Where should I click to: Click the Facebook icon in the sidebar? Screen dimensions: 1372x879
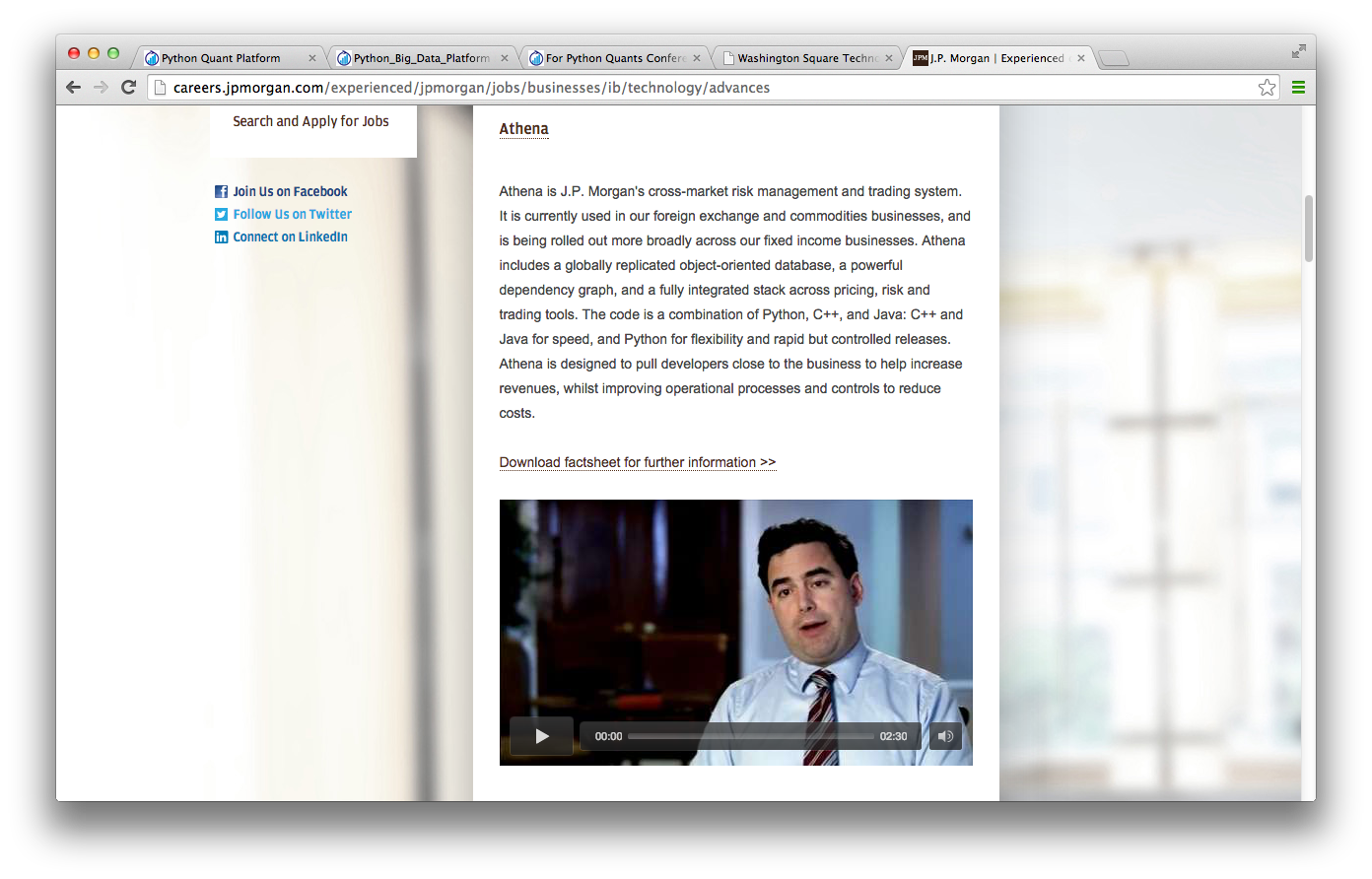pos(221,192)
